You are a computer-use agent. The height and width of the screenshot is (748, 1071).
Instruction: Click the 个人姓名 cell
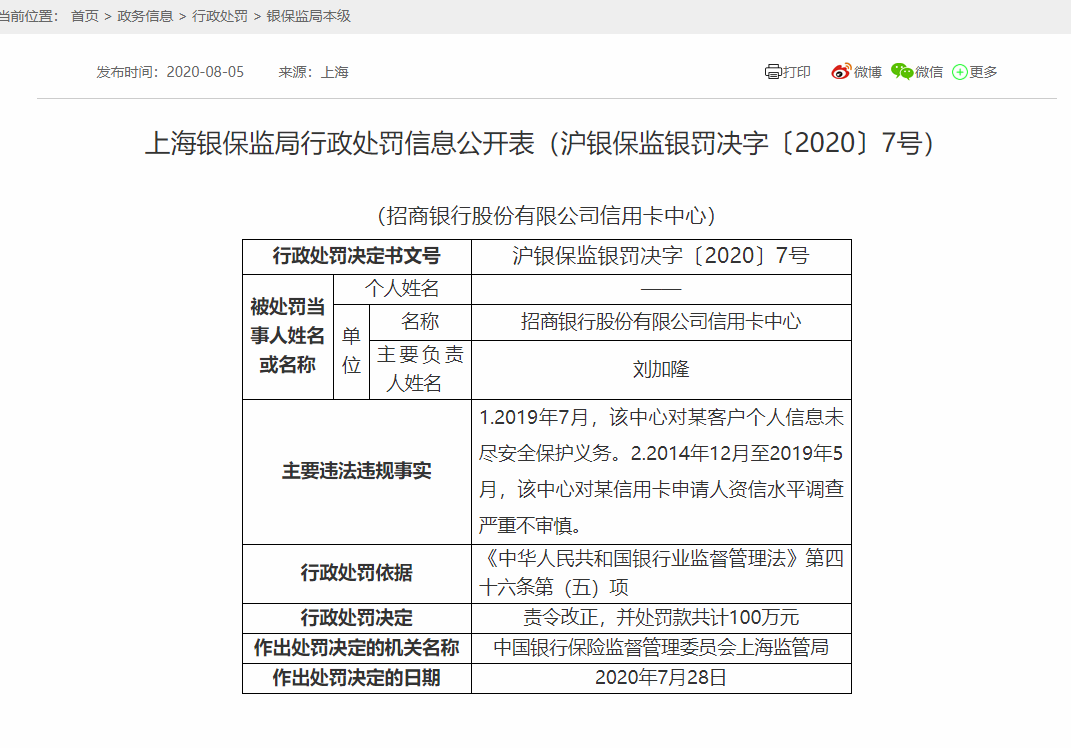pos(402,289)
